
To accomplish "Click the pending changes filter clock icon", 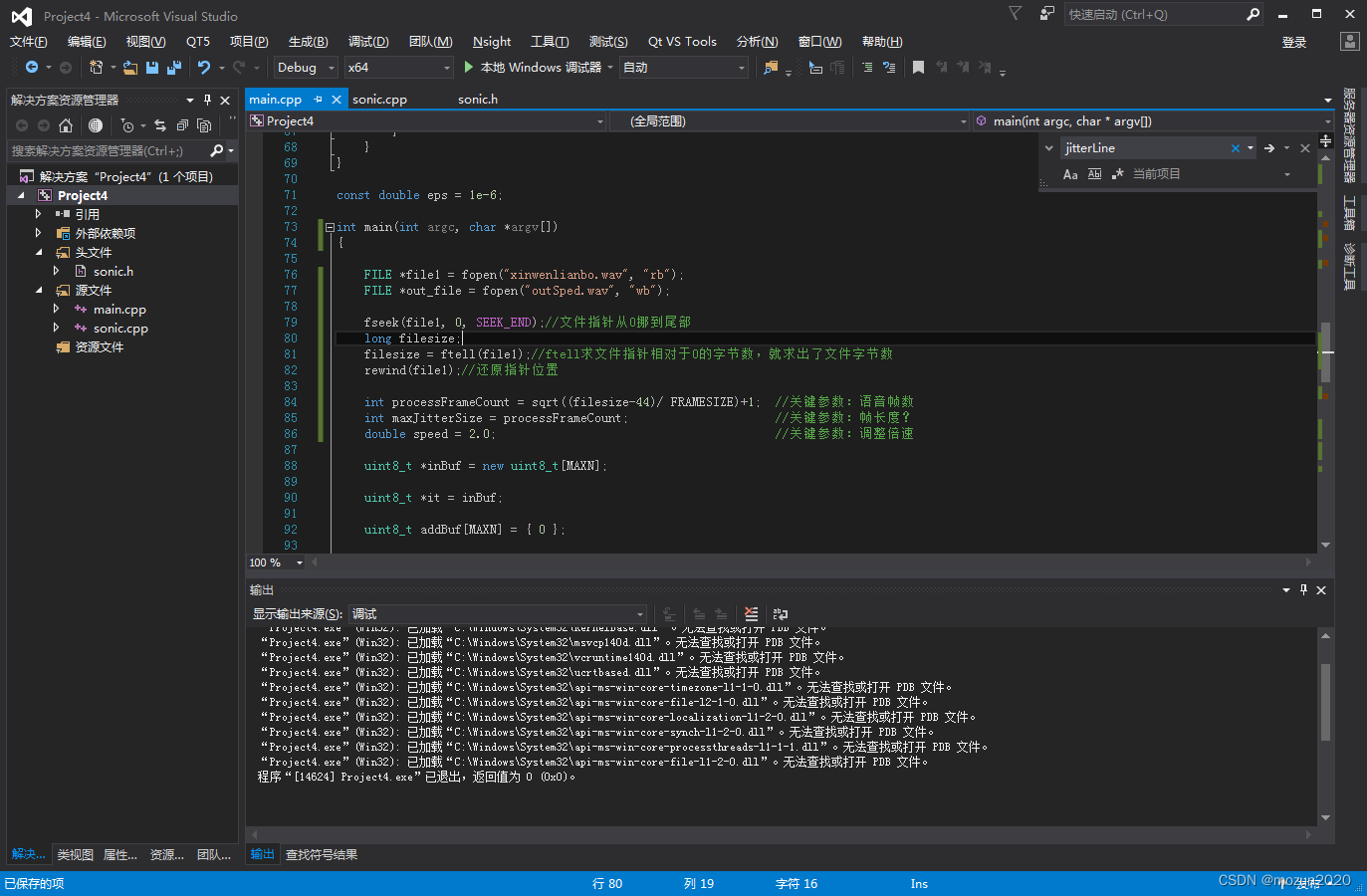I will click(x=126, y=125).
